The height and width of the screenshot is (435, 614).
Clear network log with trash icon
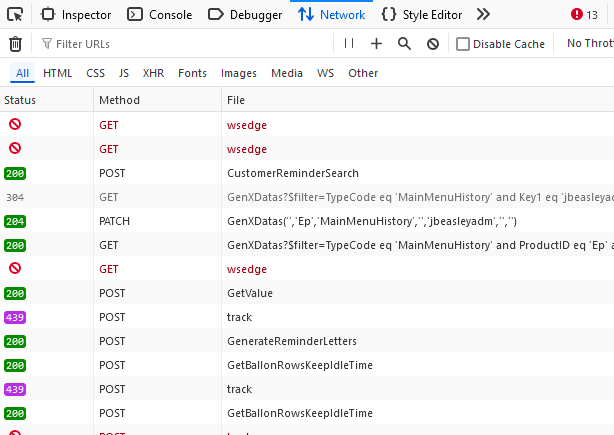pos(16,44)
